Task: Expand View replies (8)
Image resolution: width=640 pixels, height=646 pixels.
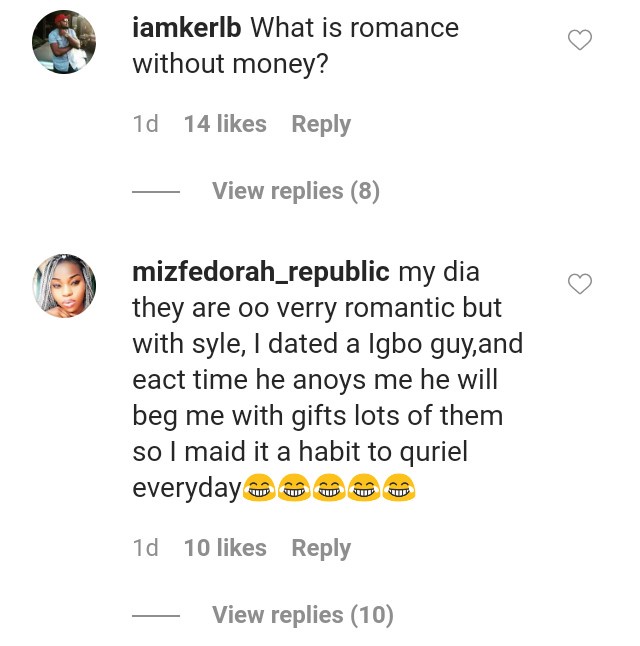Action: point(296,191)
